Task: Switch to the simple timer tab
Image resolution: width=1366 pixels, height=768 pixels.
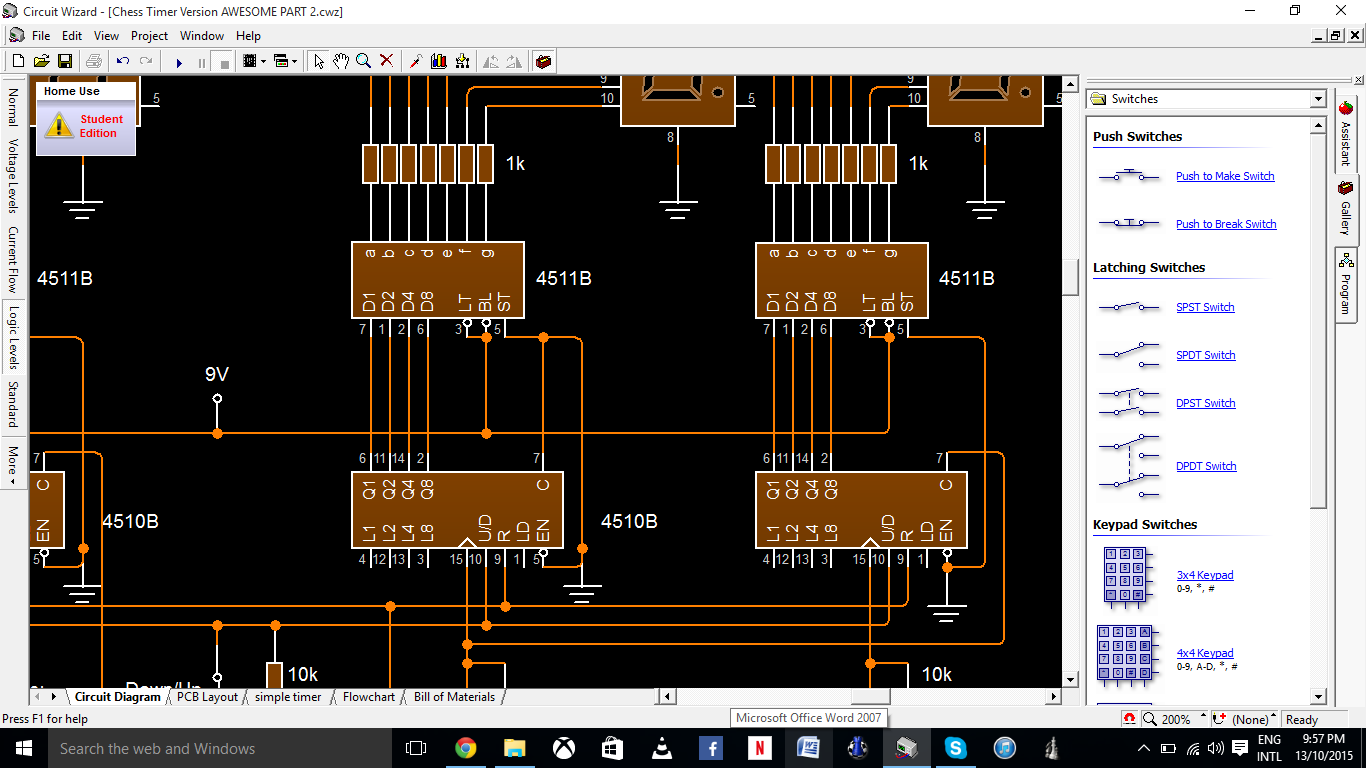Action: click(x=288, y=697)
